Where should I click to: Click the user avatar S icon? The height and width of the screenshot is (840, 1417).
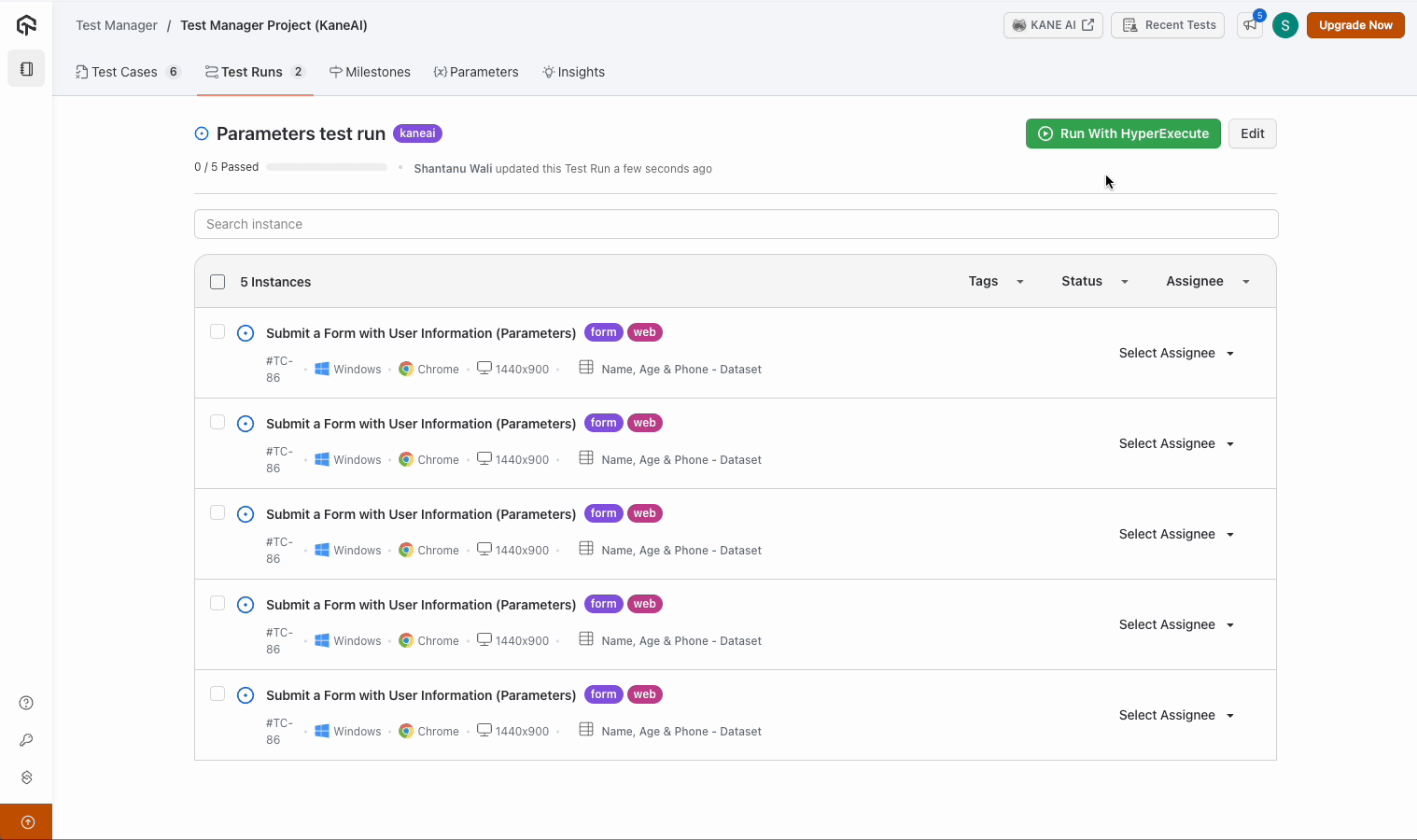tap(1285, 25)
